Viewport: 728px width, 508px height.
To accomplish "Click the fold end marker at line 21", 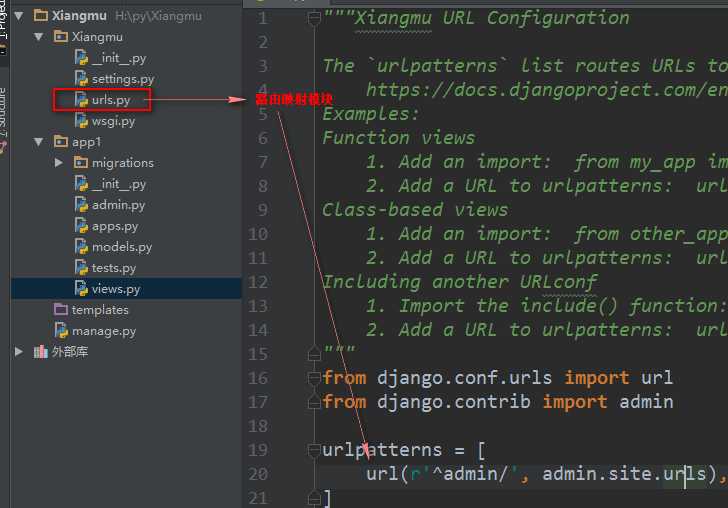I will [x=314, y=498].
